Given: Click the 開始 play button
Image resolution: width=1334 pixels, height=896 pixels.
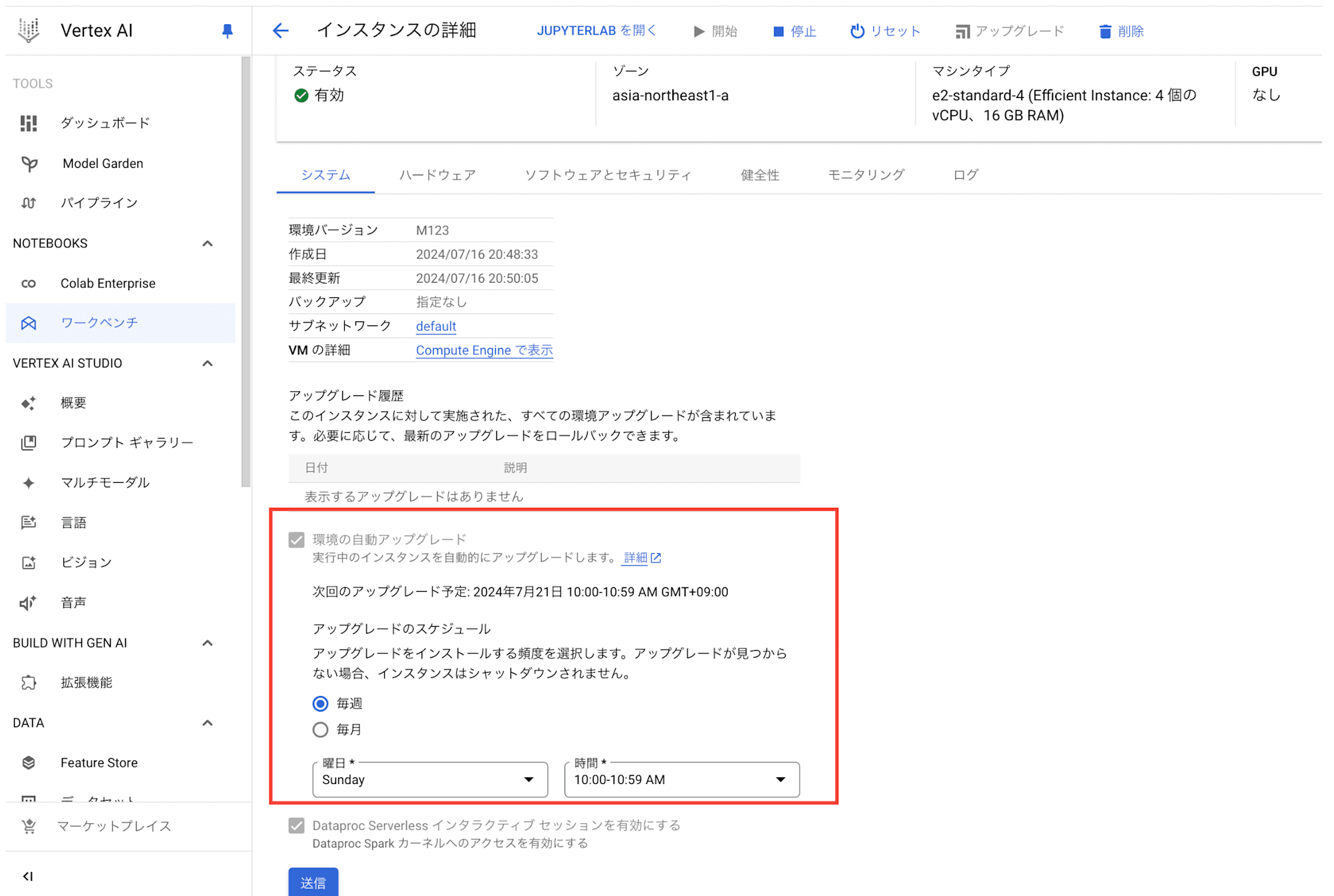Looking at the screenshot, I should click(715, 31).
